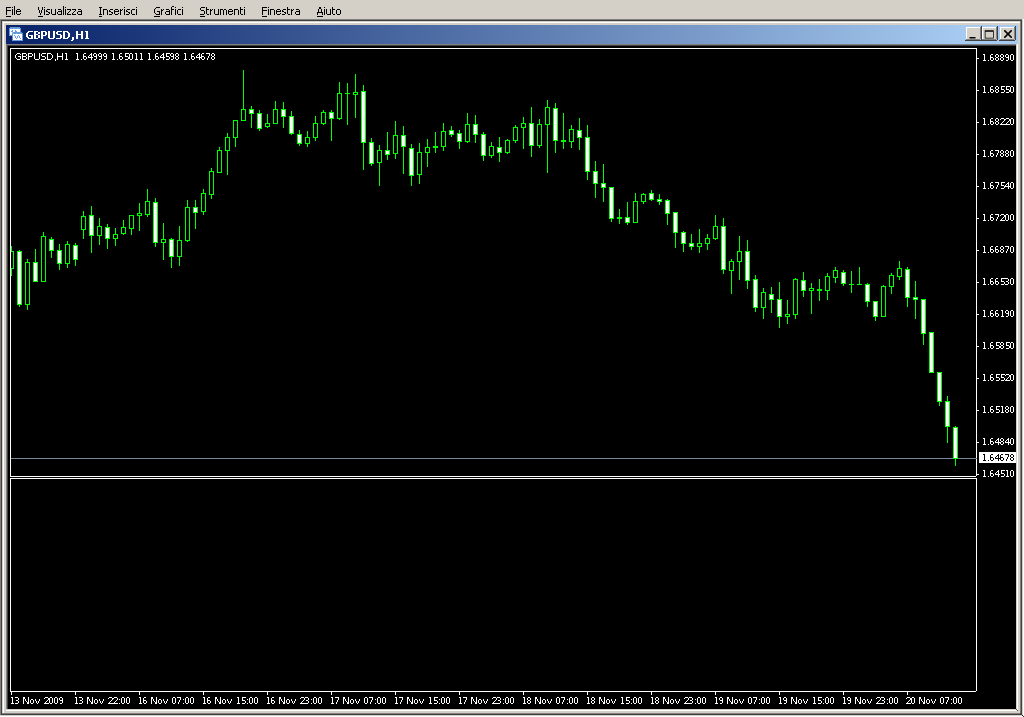Click the 1.68550 price scale value
Viewport: 1024px width, 717px height.
(x=999, y=89)
